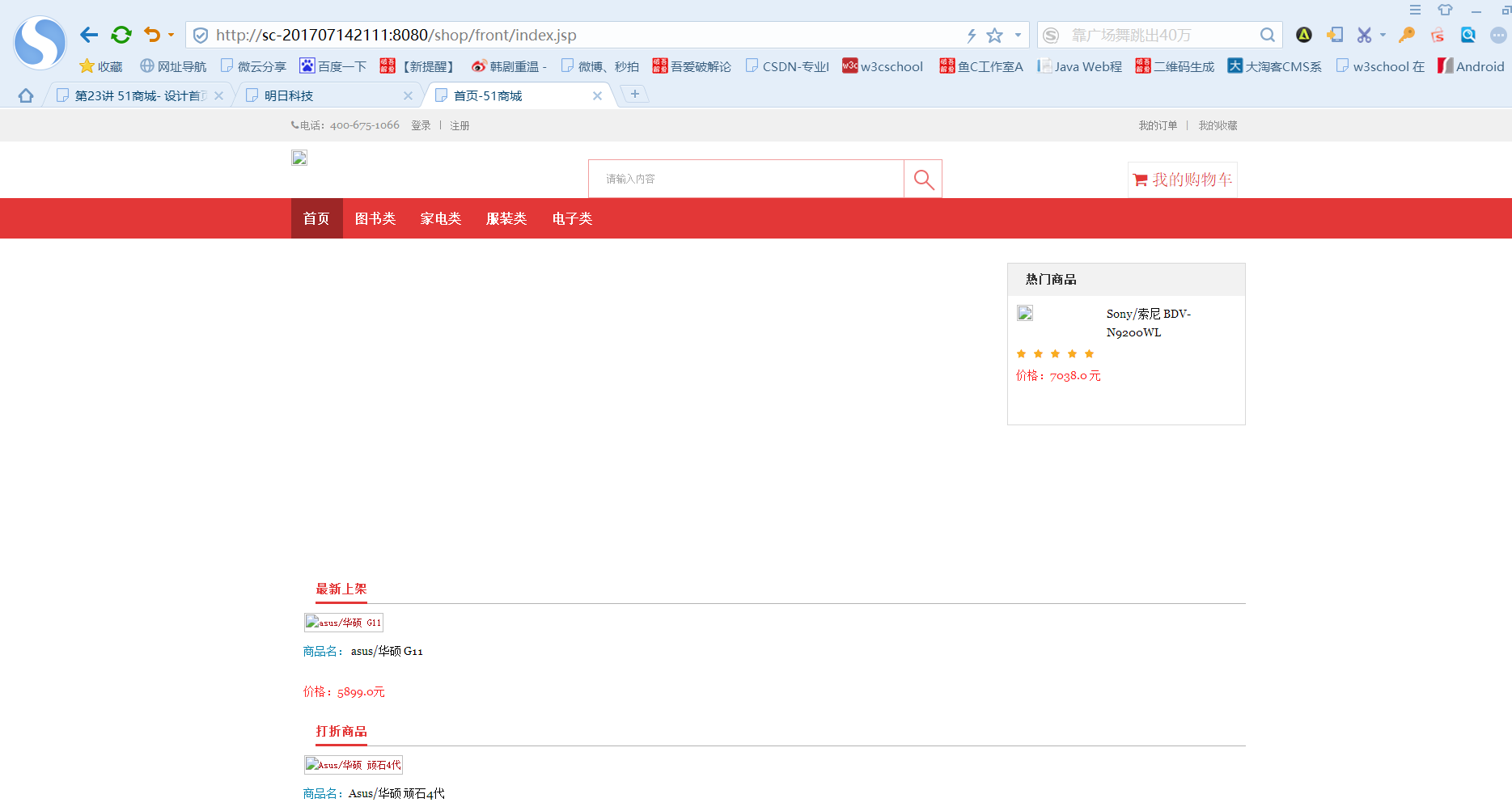Click the 注册 register link
The image size is (1512, 811).
(460, 125)
